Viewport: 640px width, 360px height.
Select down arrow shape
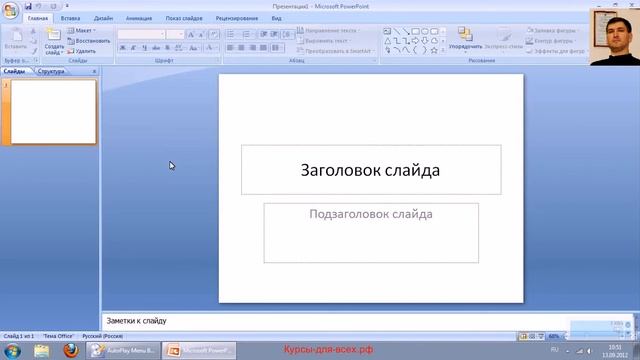tap(425, 41)
